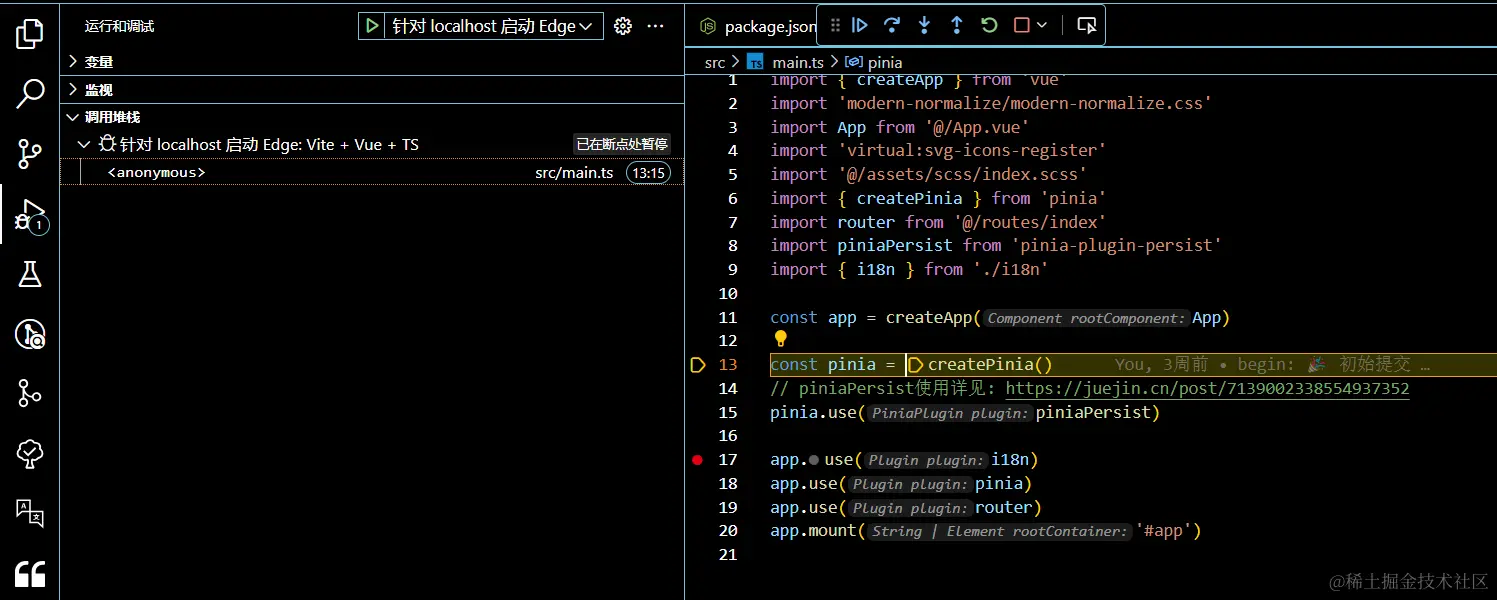This screenshot has height=600, width=1497.
Task: Click '#app' string in app.mount
Action: tap(1163, 531)
